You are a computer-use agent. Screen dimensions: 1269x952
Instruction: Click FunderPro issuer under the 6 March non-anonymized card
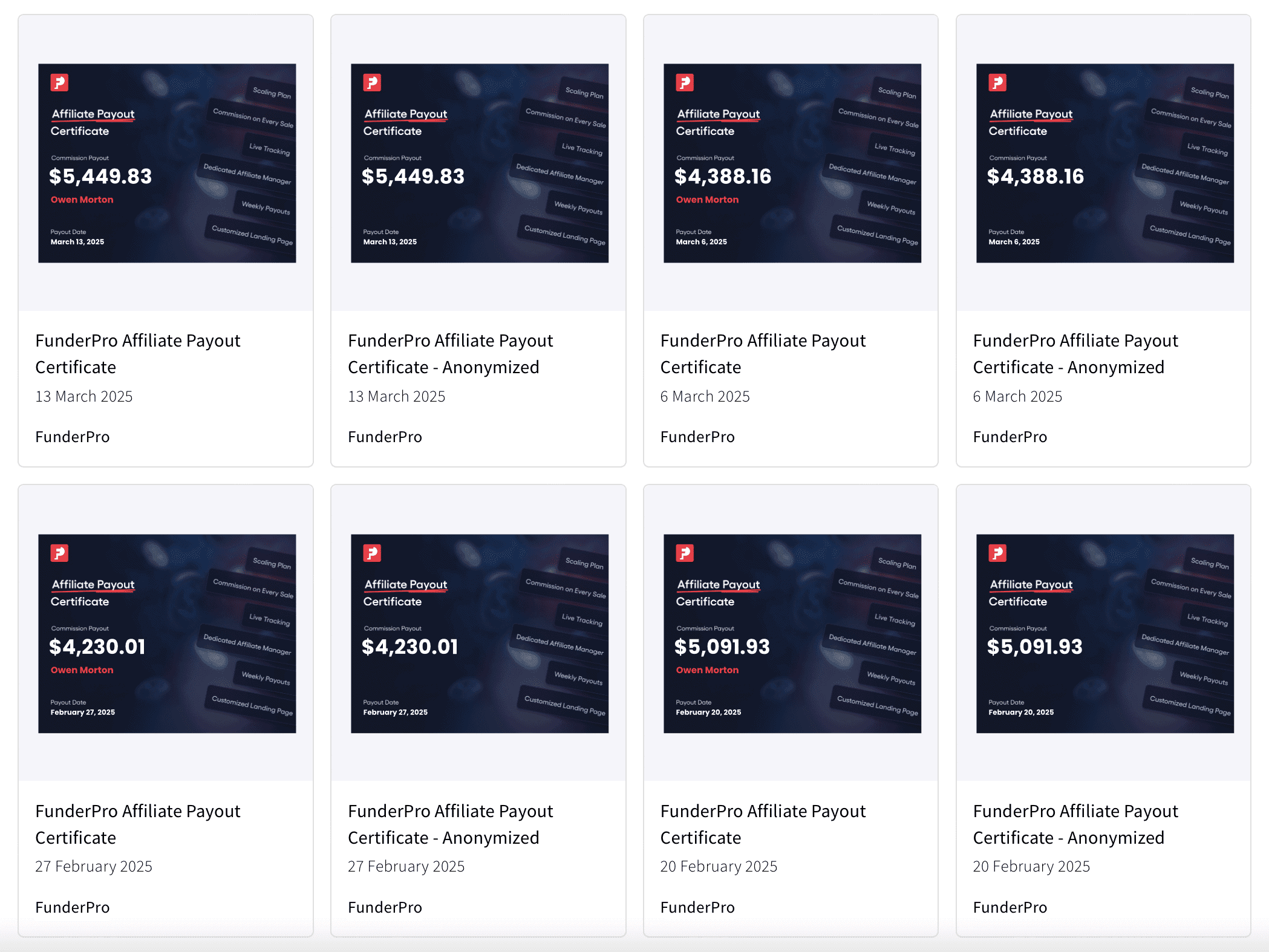pos(698,437)
